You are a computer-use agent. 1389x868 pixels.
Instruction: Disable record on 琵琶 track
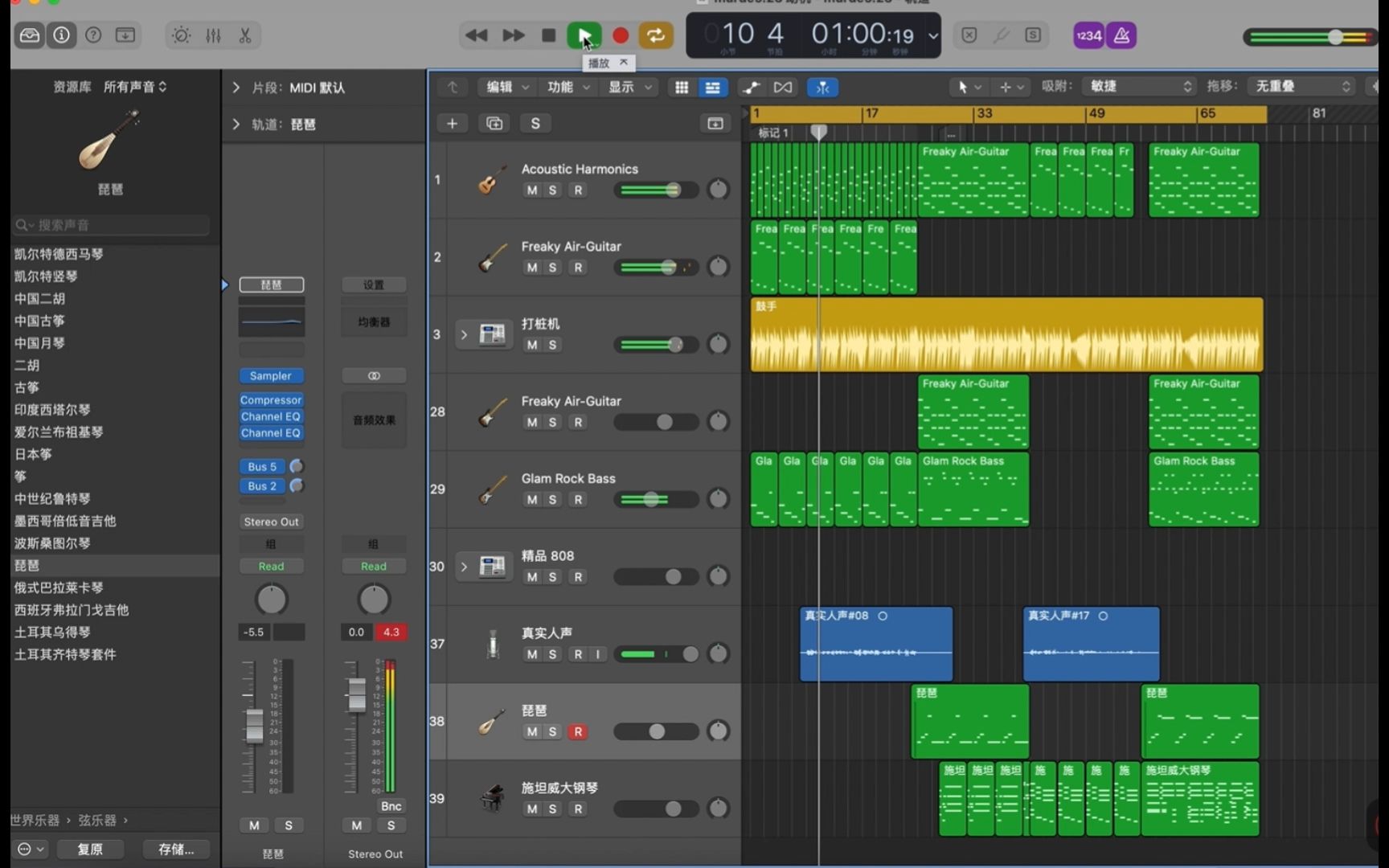[577, 732]
